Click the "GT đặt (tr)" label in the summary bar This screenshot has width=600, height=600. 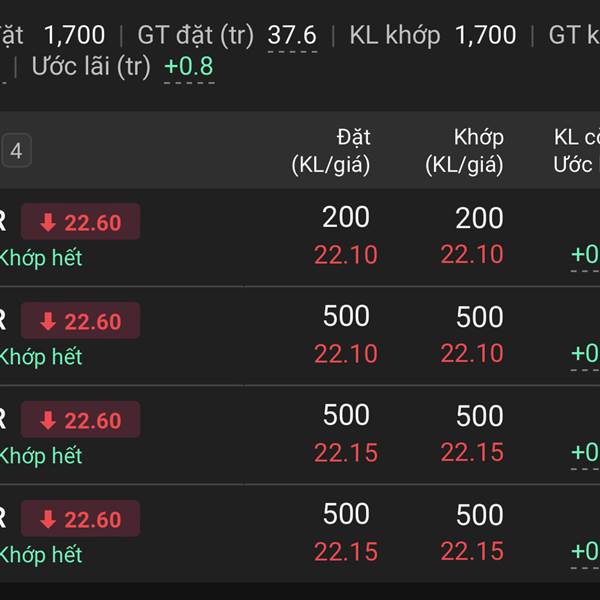196,36
